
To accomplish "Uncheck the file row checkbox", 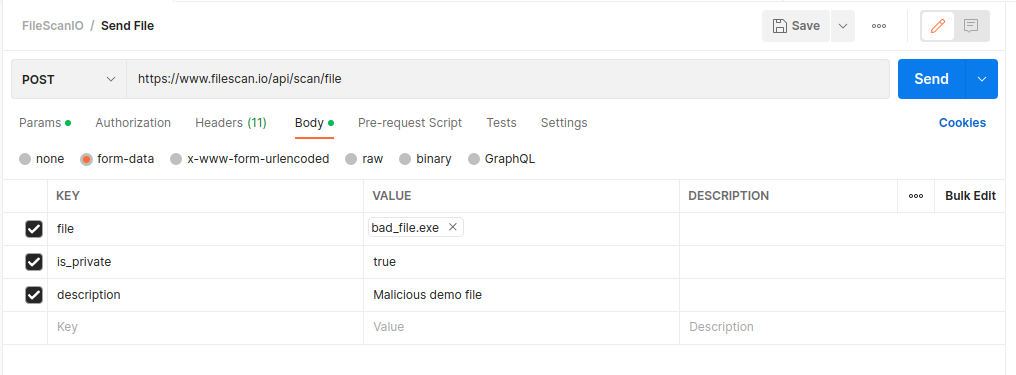I will click(34, 229).
